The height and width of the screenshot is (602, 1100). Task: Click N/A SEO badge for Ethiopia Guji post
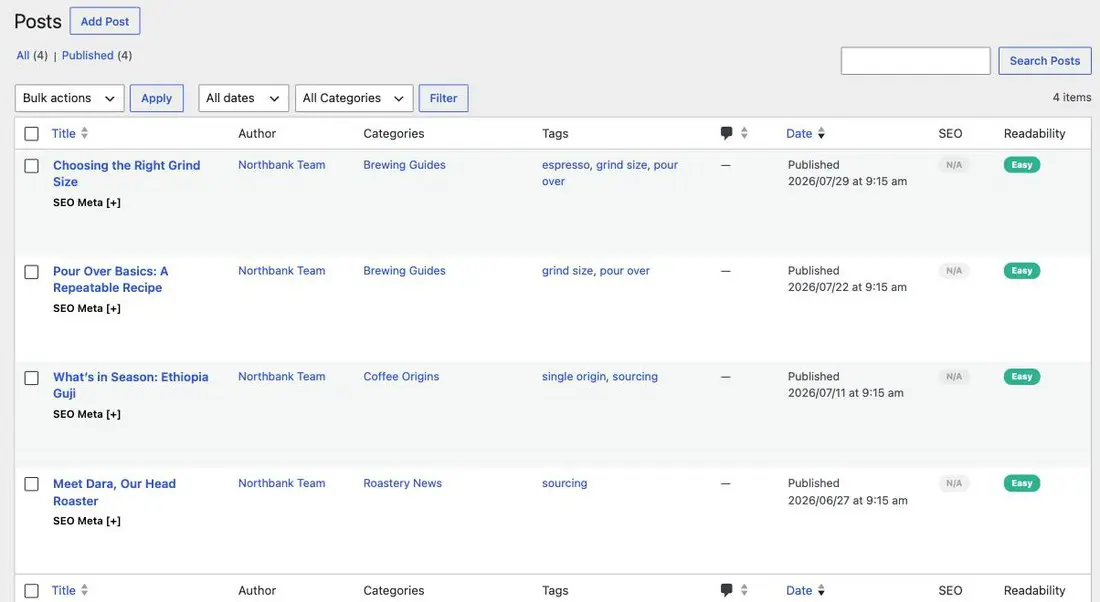(x=954, y=377)
